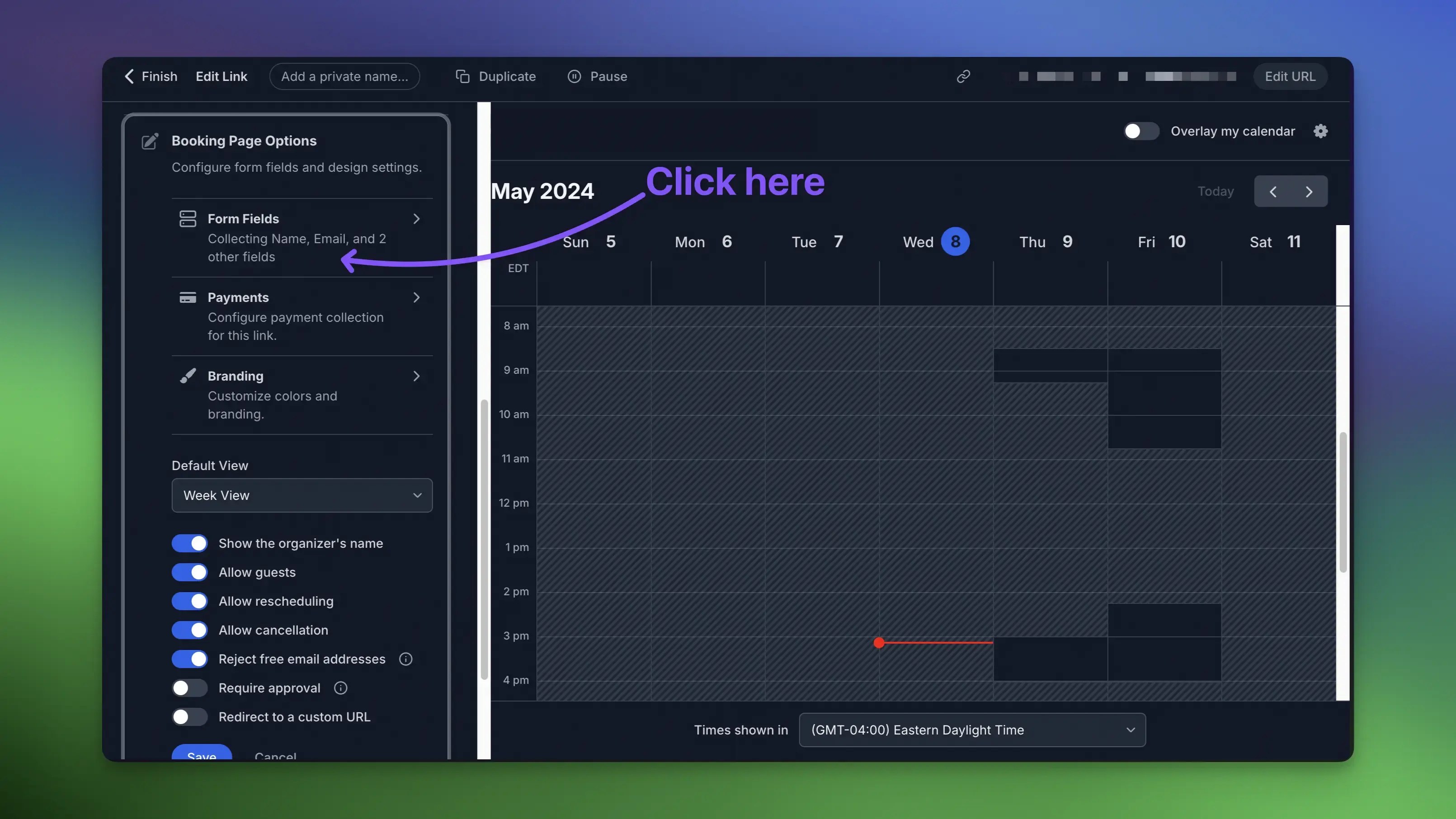Open the Form Fields section

302,237
